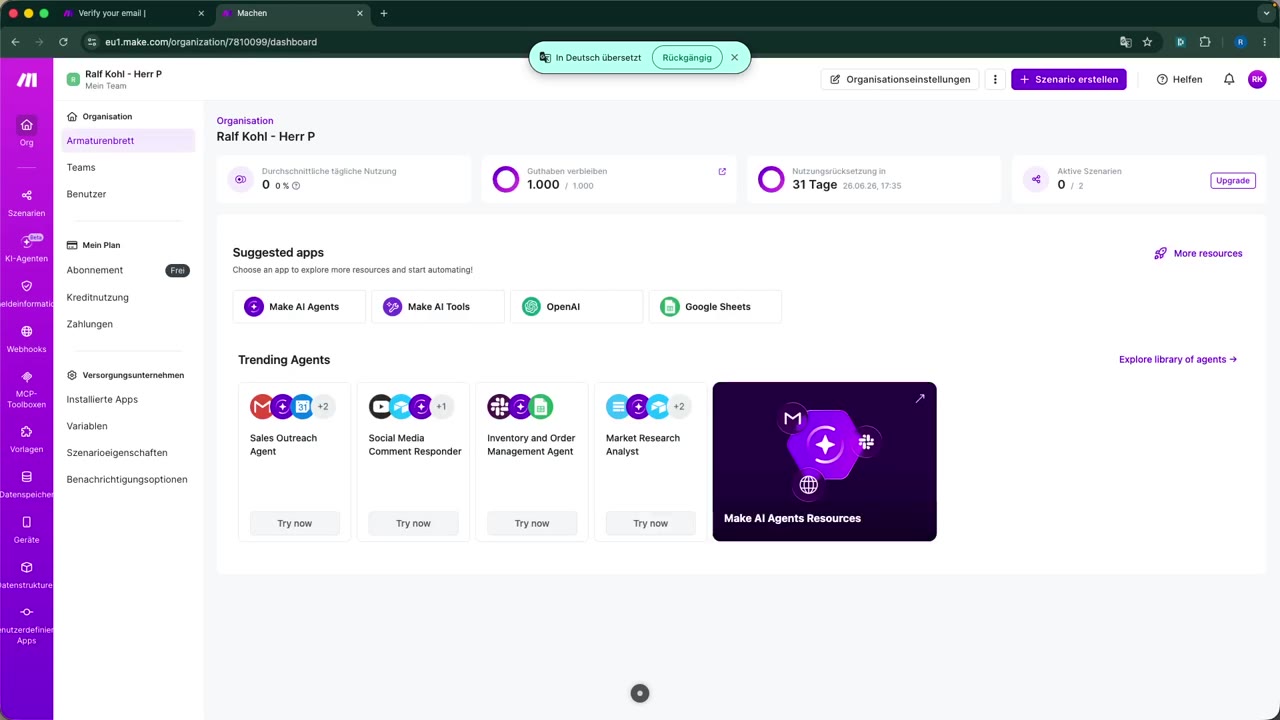Choose the OpenAI suggested app
Screen dimensions: 1280x720
click(577, 307)
